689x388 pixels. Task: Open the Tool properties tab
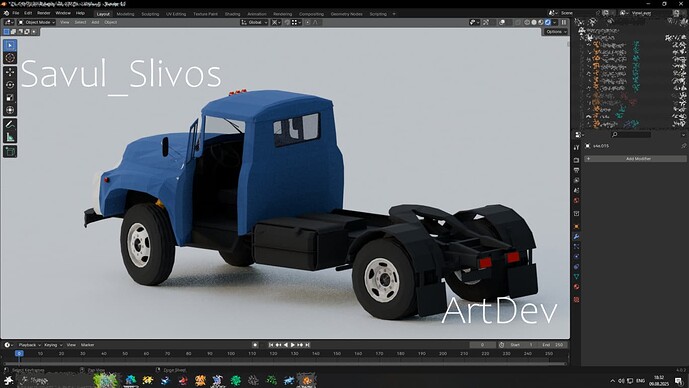(x=576, y=148)
